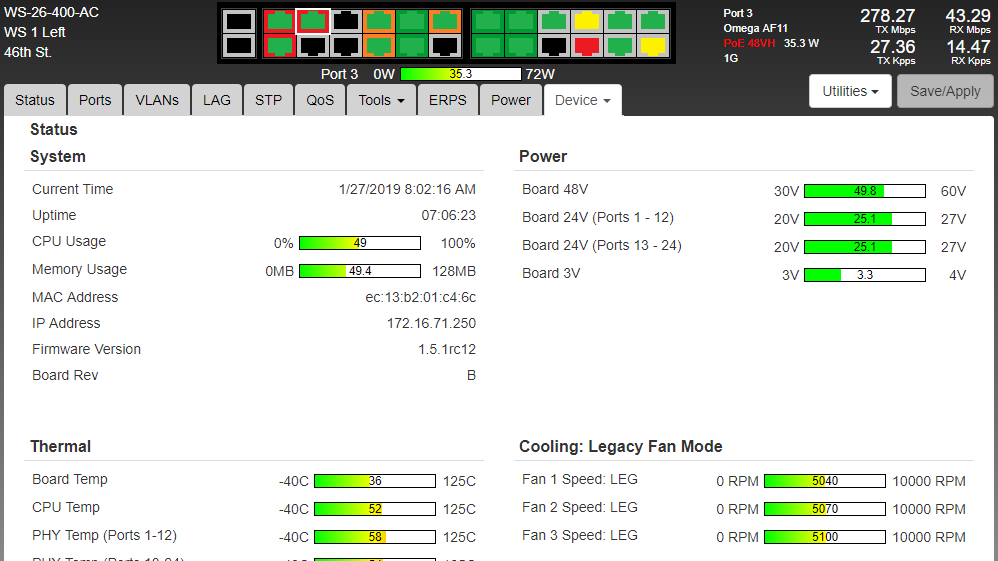Open the VLANs tab
Screen dimensions: 998x561
coord(157,100)
